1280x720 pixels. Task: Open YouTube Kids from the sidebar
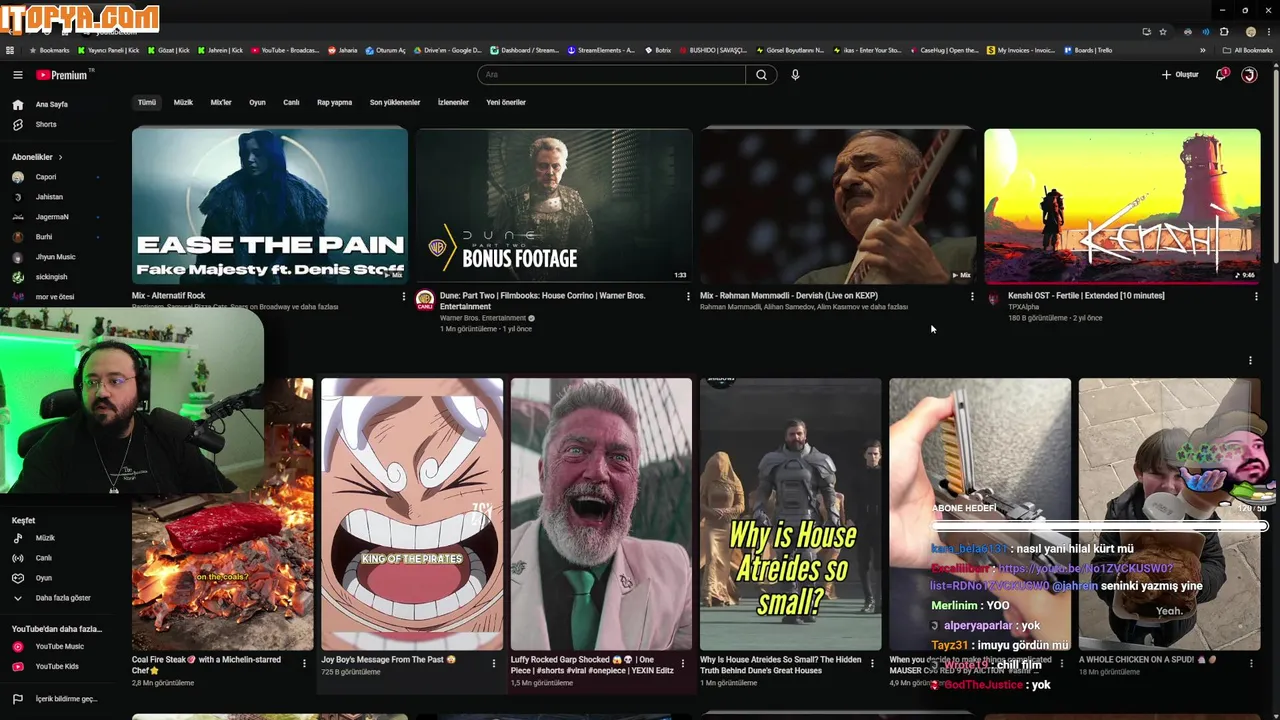pos(57,666)
